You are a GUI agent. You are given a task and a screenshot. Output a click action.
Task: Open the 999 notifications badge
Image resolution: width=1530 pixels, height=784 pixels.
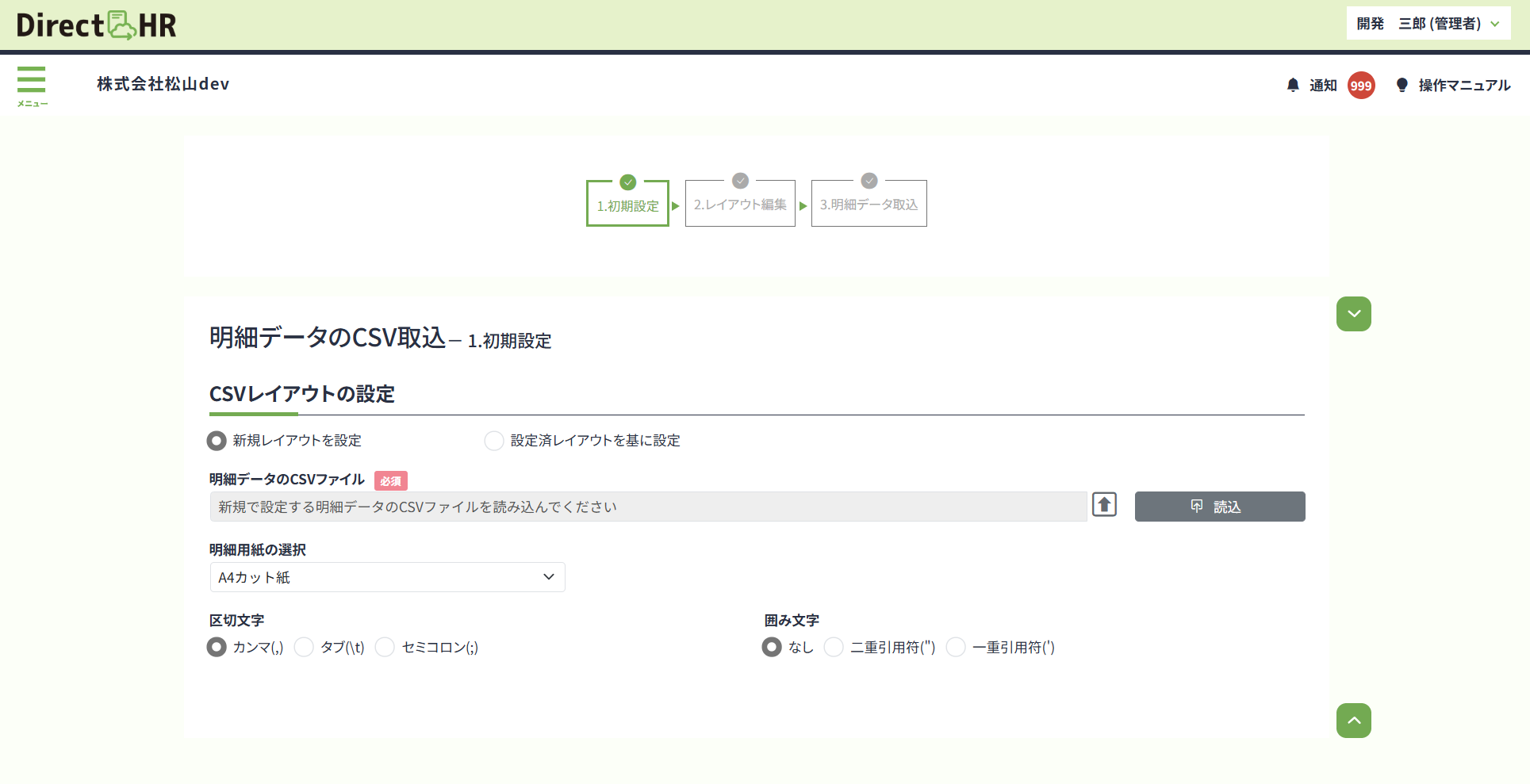pyautogui.click(x=1361, y=86)
